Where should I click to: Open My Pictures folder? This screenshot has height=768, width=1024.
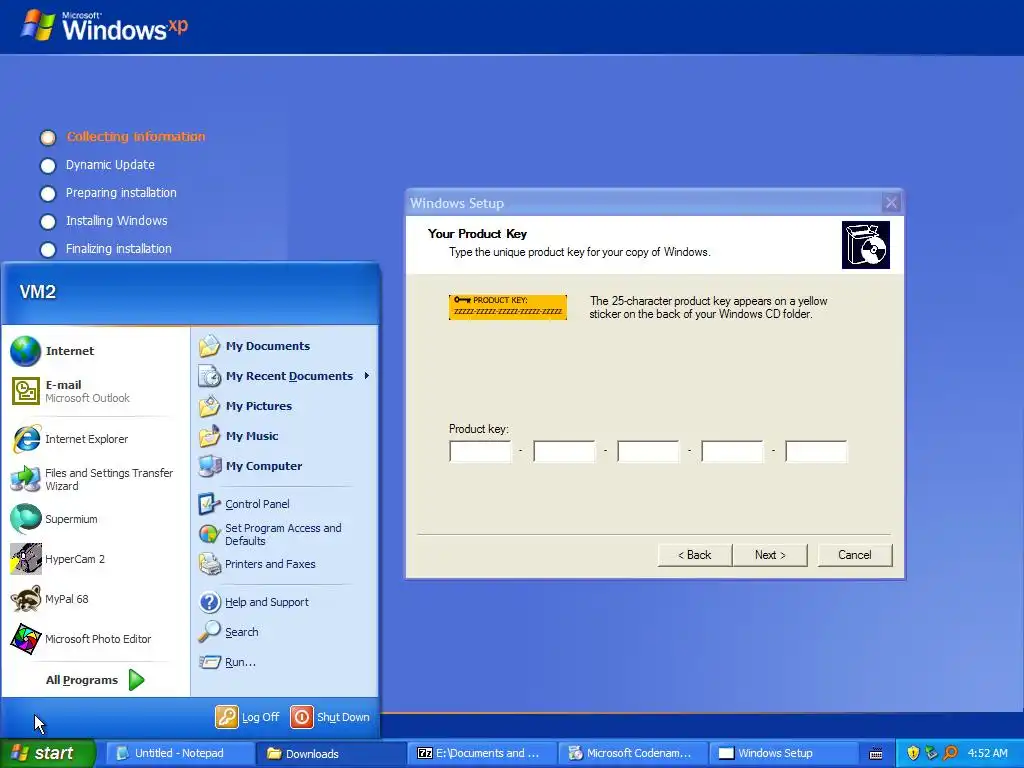pos(284,406)
